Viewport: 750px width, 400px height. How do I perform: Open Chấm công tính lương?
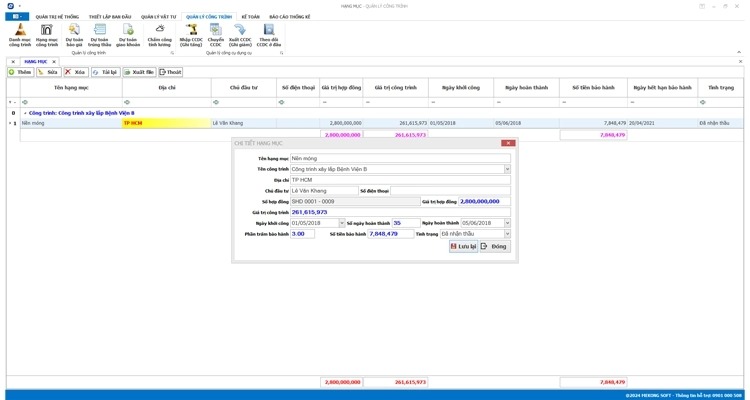[x=160, y=35]
